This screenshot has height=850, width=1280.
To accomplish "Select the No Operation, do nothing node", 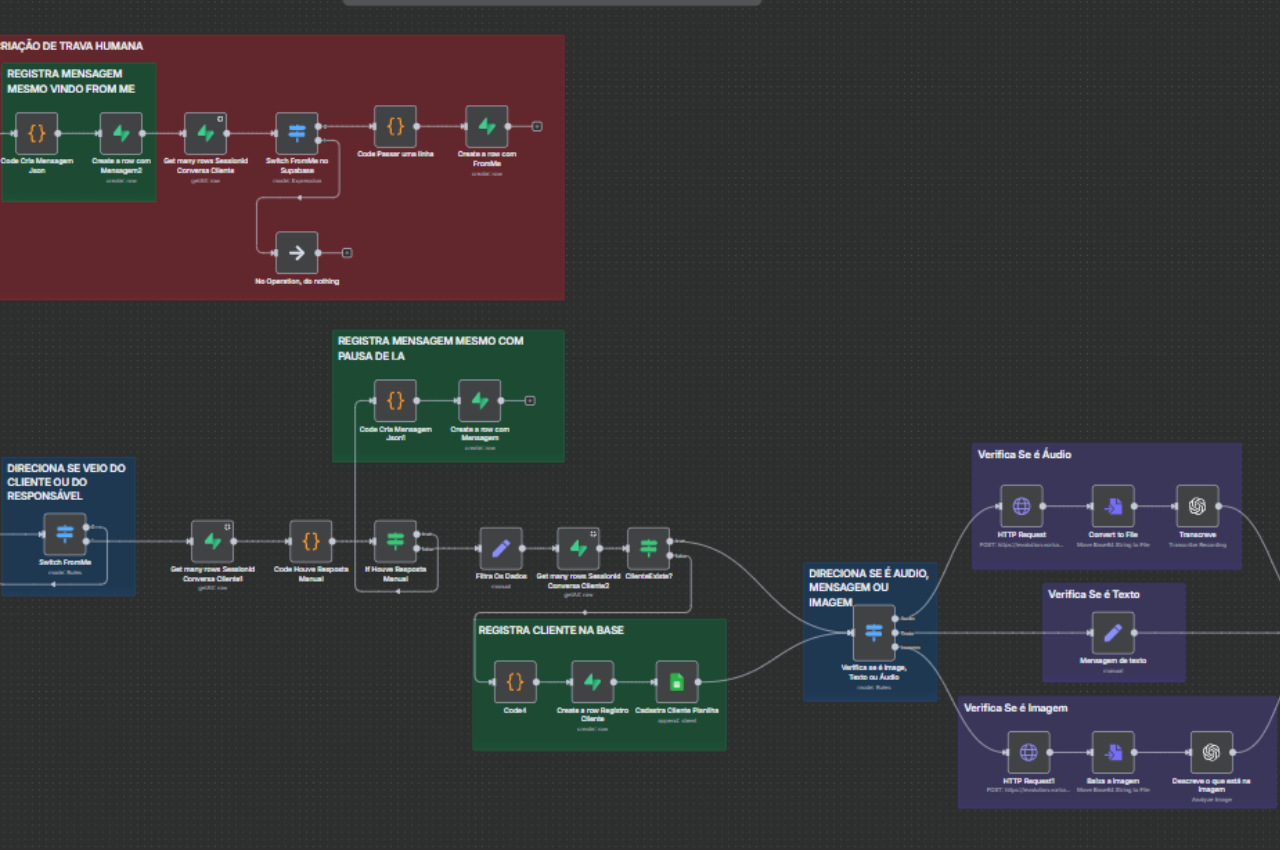I will click(296, 253).
